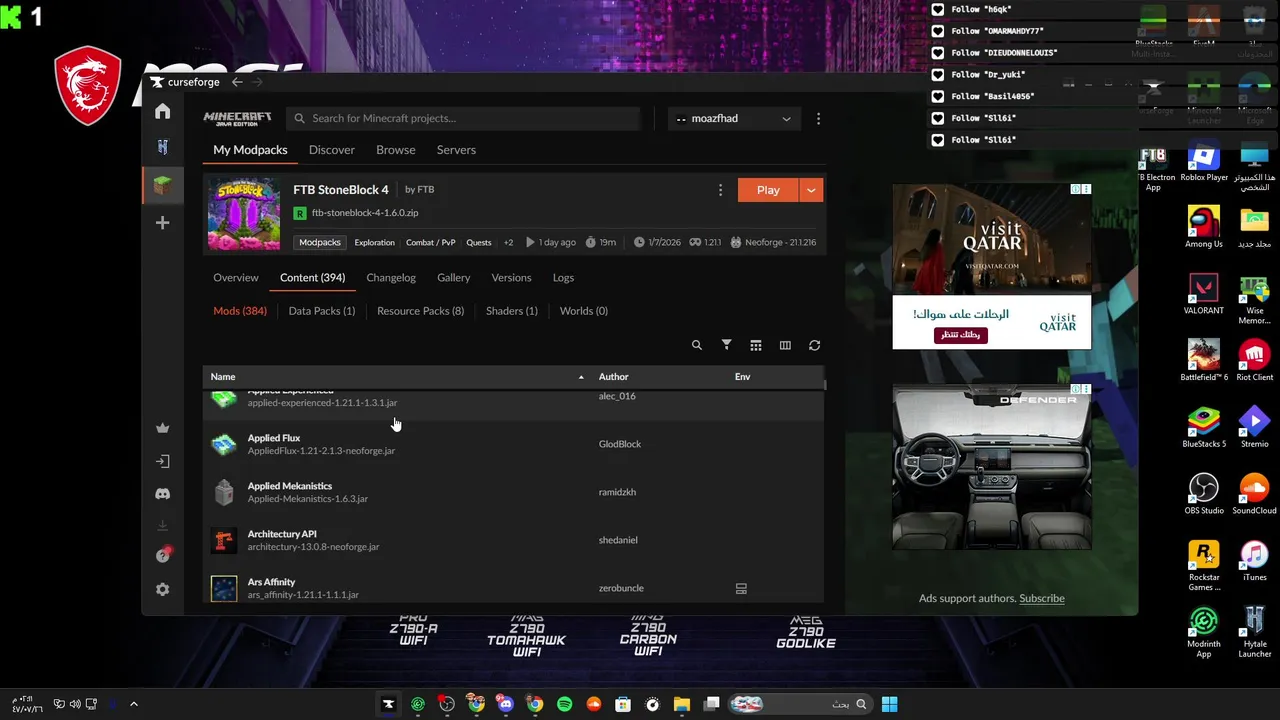
Task: Go back with the CurseForge back arrow
Action: (x=237, y=82)
